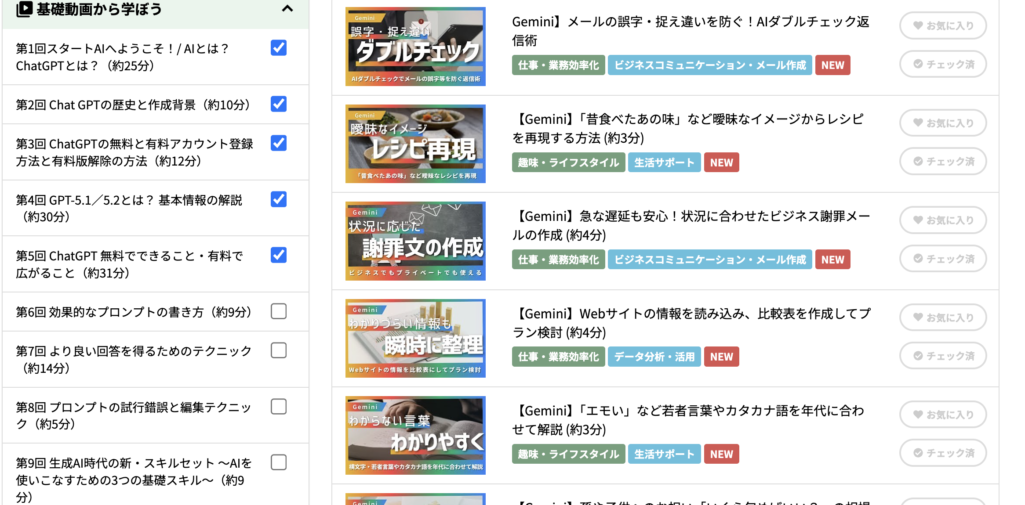Collapse the 基礎動画から学ぼう section chevron
Viewport: 1025px width, 505px height.
click(287, 9)
